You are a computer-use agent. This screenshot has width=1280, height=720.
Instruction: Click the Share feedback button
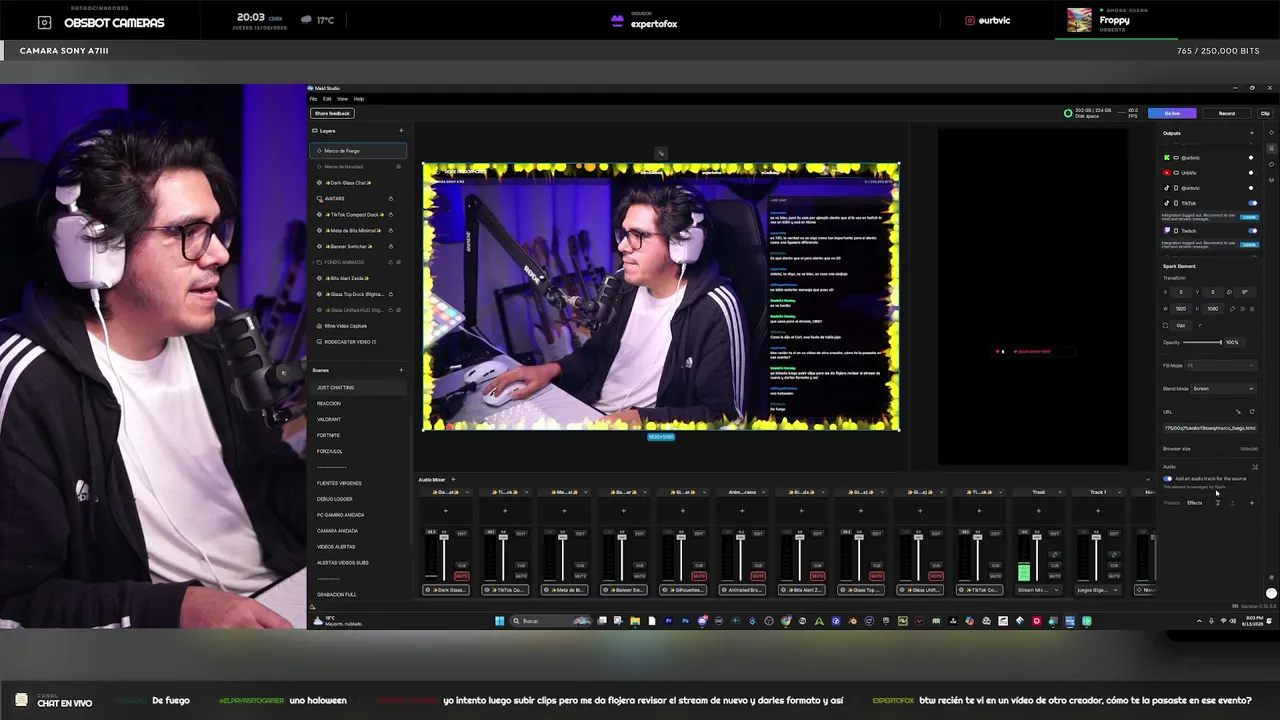tap(332, 113)
